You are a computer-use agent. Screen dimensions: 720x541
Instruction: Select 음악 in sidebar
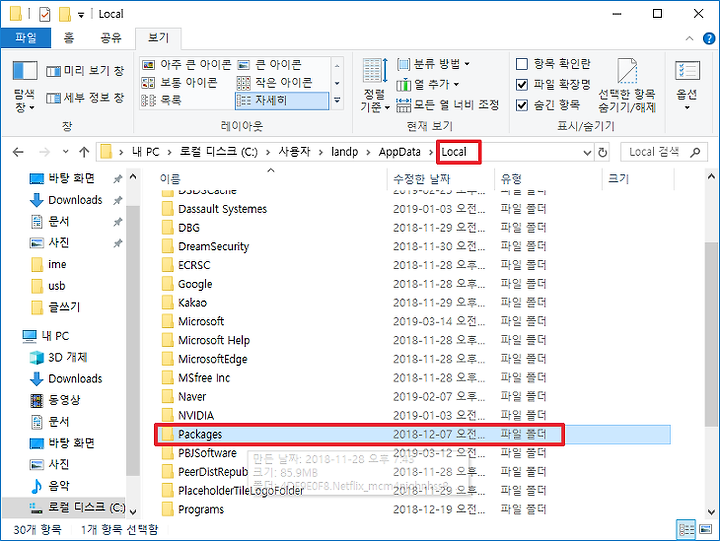50,486
